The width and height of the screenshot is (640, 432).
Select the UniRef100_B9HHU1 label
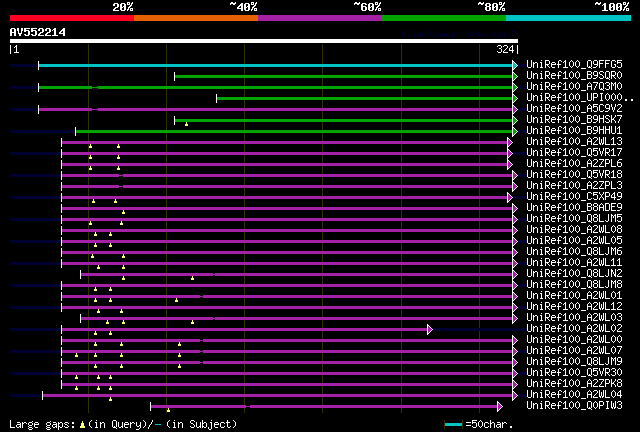[574, 130]
